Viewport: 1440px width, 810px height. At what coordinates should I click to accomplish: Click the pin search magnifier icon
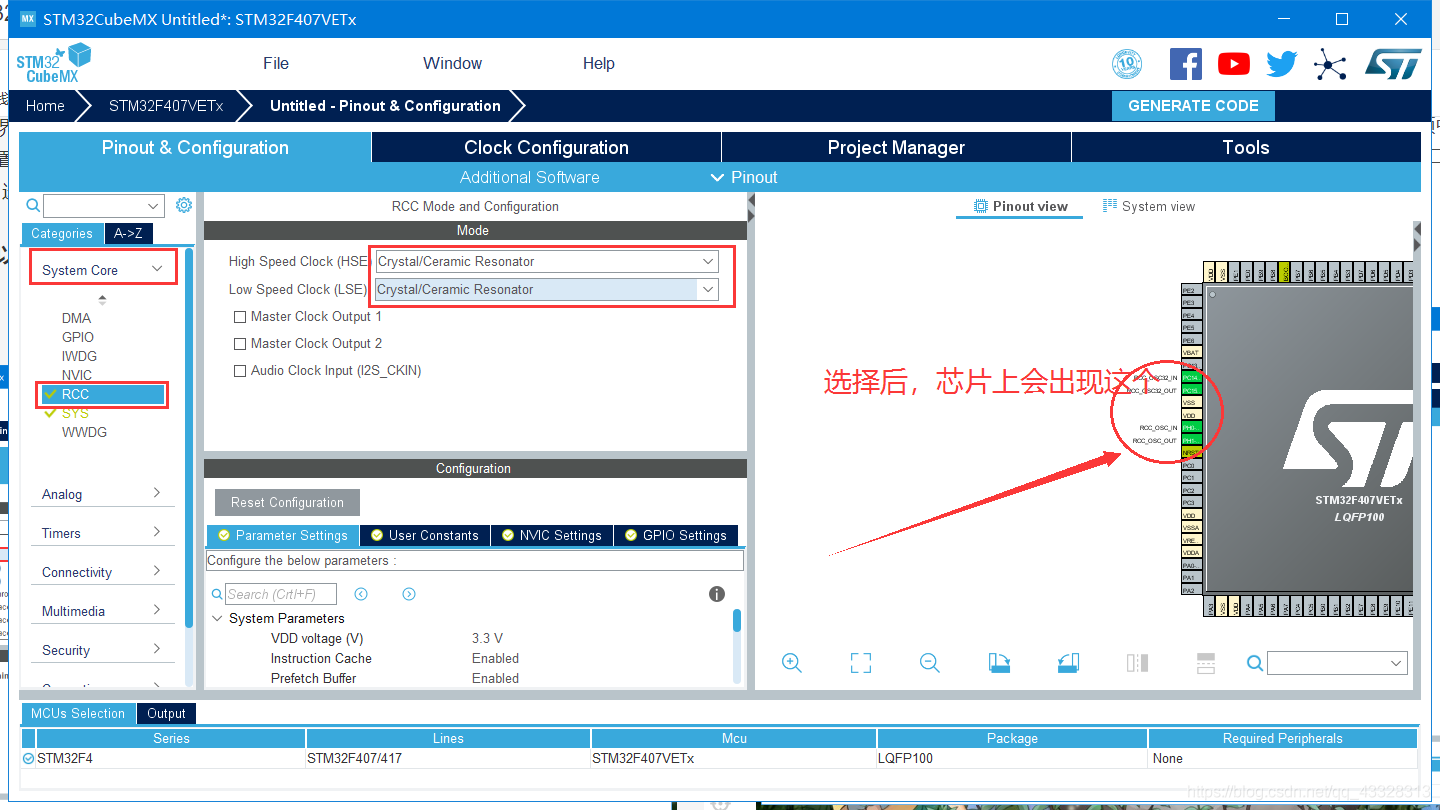point(1255,663)
